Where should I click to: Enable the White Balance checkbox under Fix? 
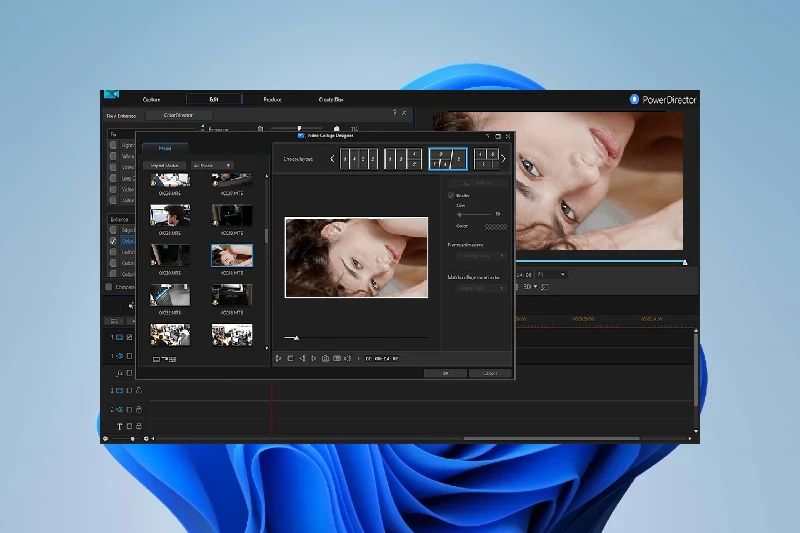113,156
